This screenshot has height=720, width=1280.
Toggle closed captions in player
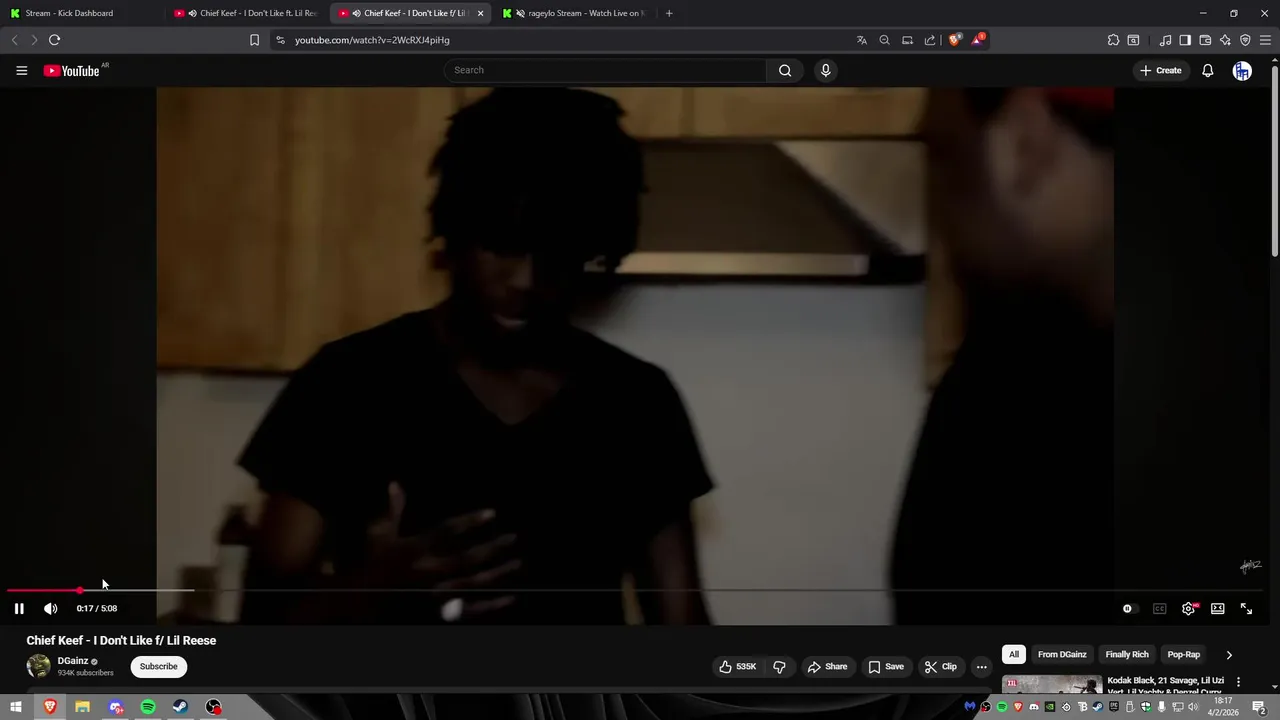point(1159,608)
